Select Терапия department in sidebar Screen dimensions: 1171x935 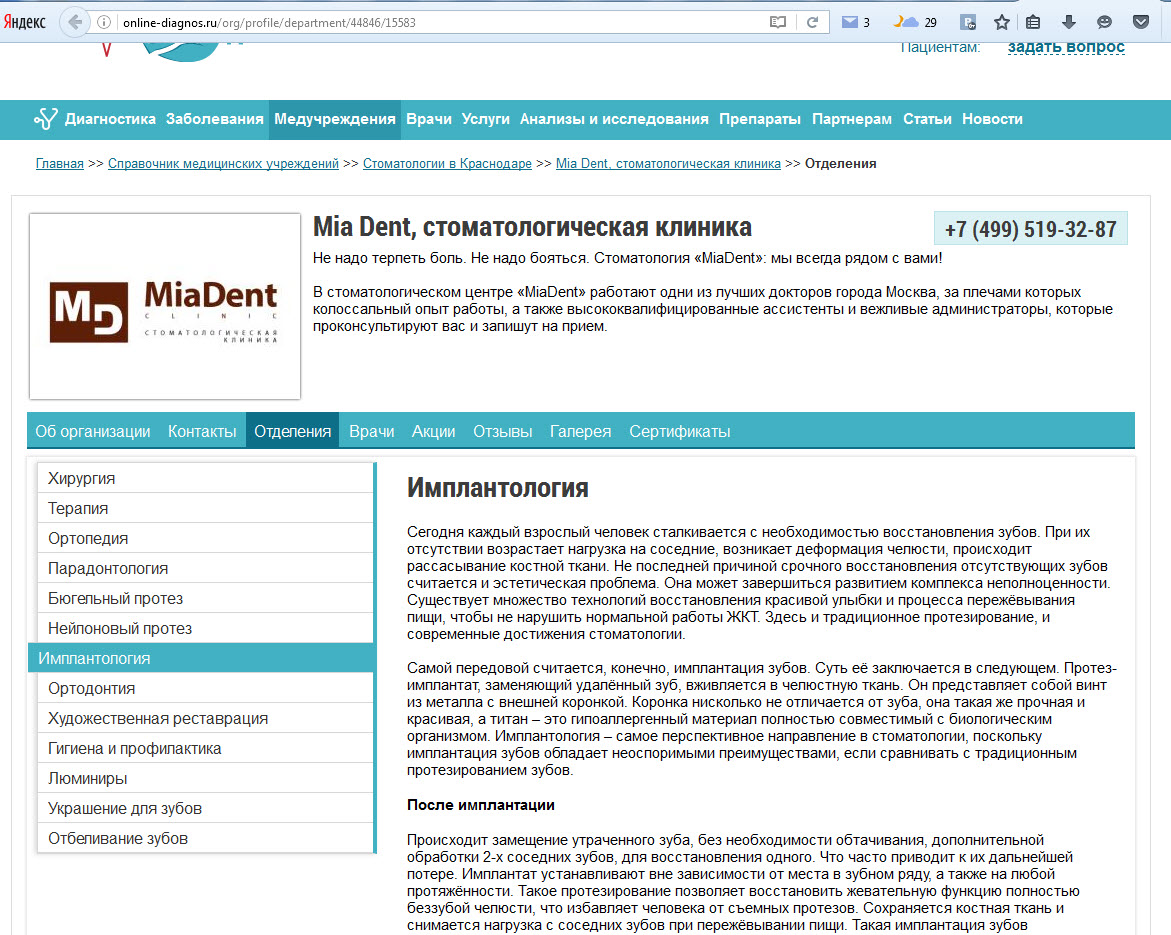[205, 508]
